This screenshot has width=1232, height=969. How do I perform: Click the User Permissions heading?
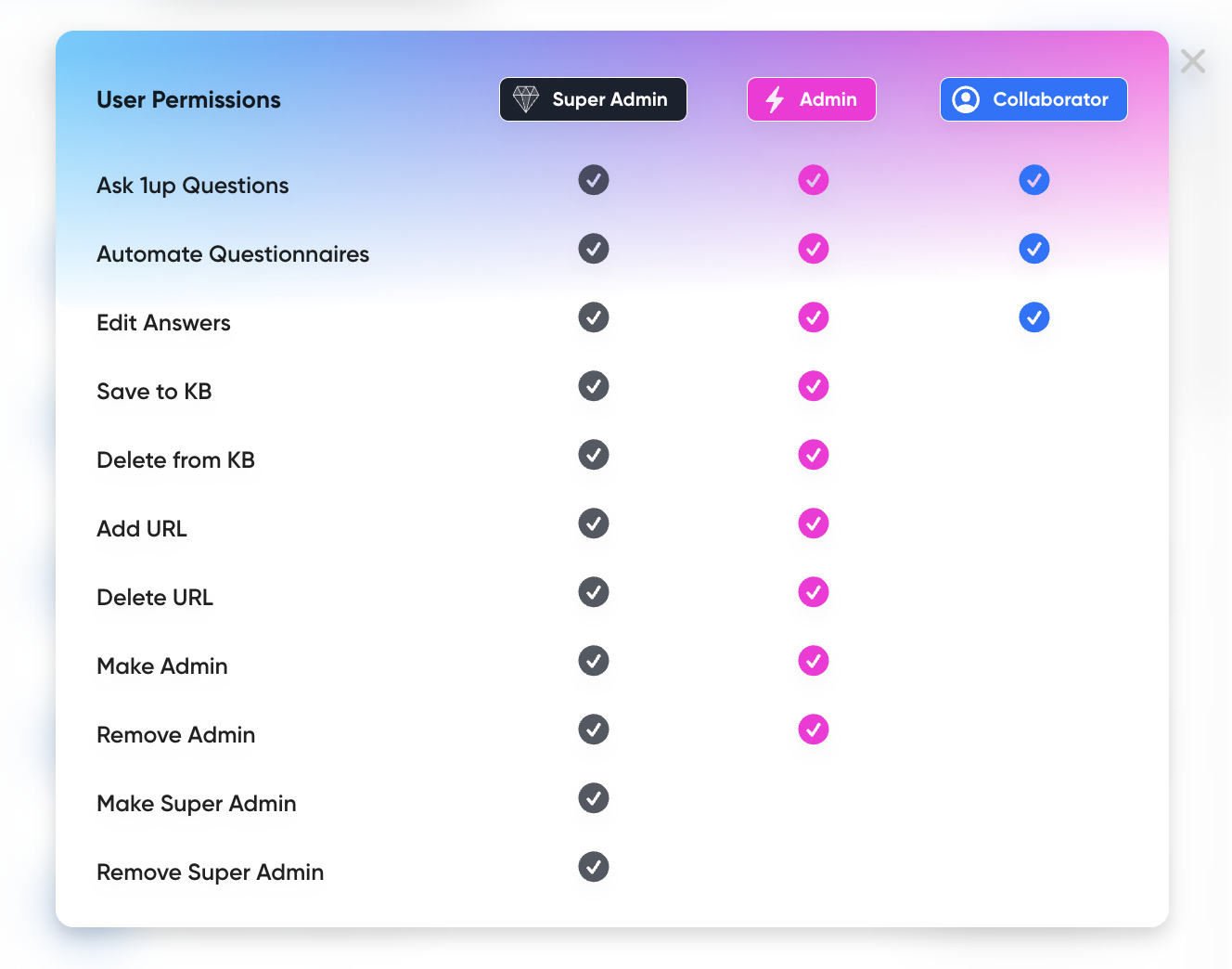click(x=188, y=100)
